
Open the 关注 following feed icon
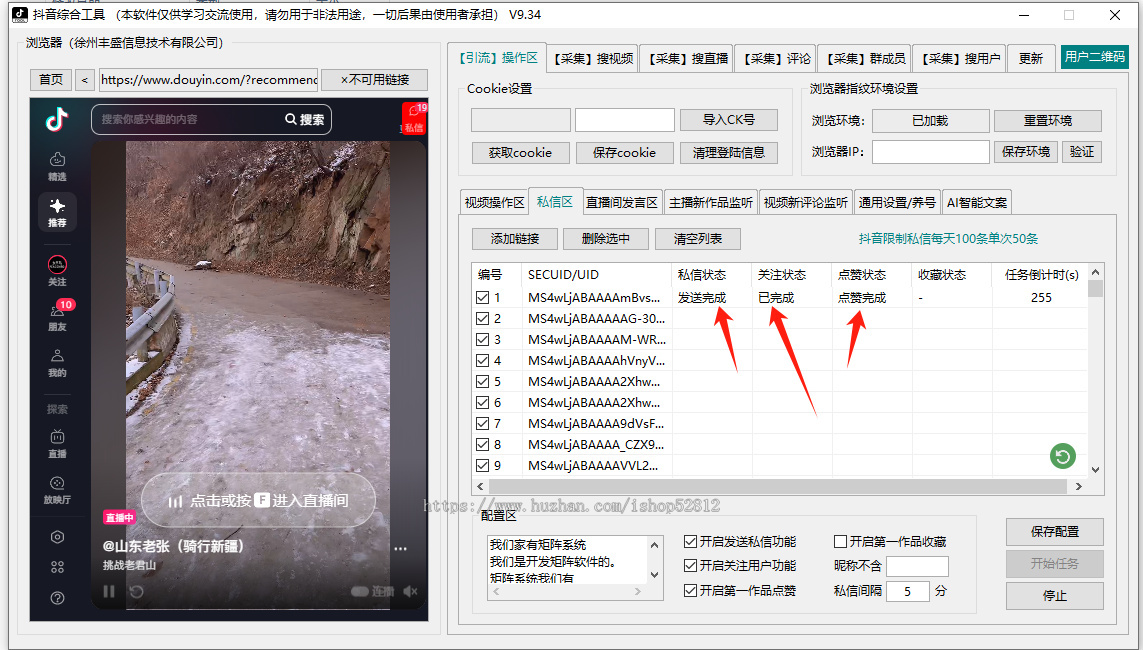click(x=57, y=271)
